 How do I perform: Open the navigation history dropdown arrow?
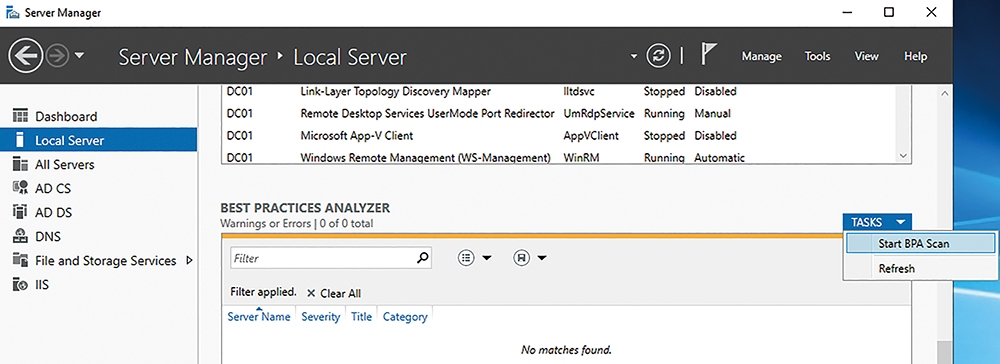[x=79, y=56]
